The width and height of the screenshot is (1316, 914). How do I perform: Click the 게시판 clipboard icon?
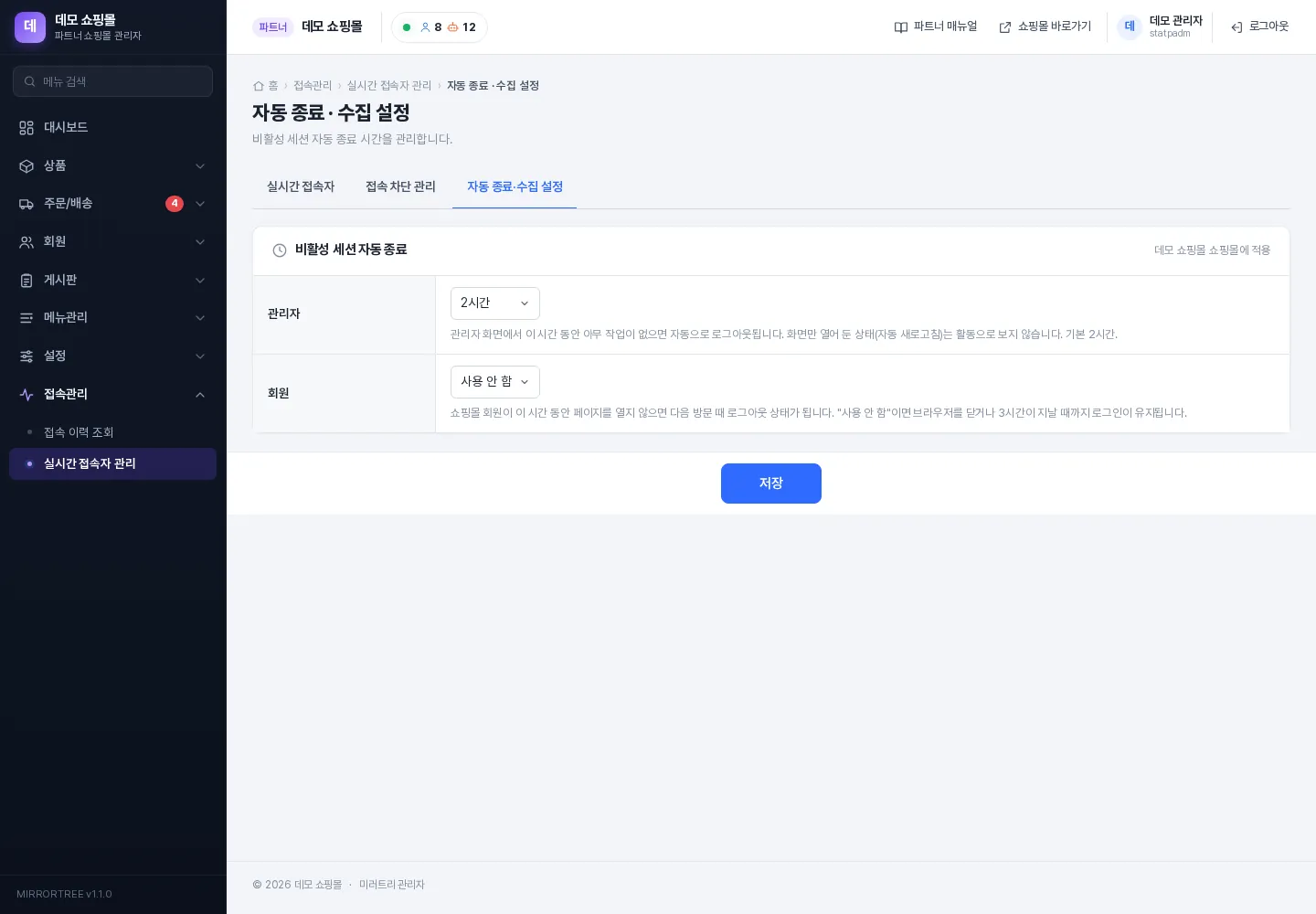click(x=27, y=281)
